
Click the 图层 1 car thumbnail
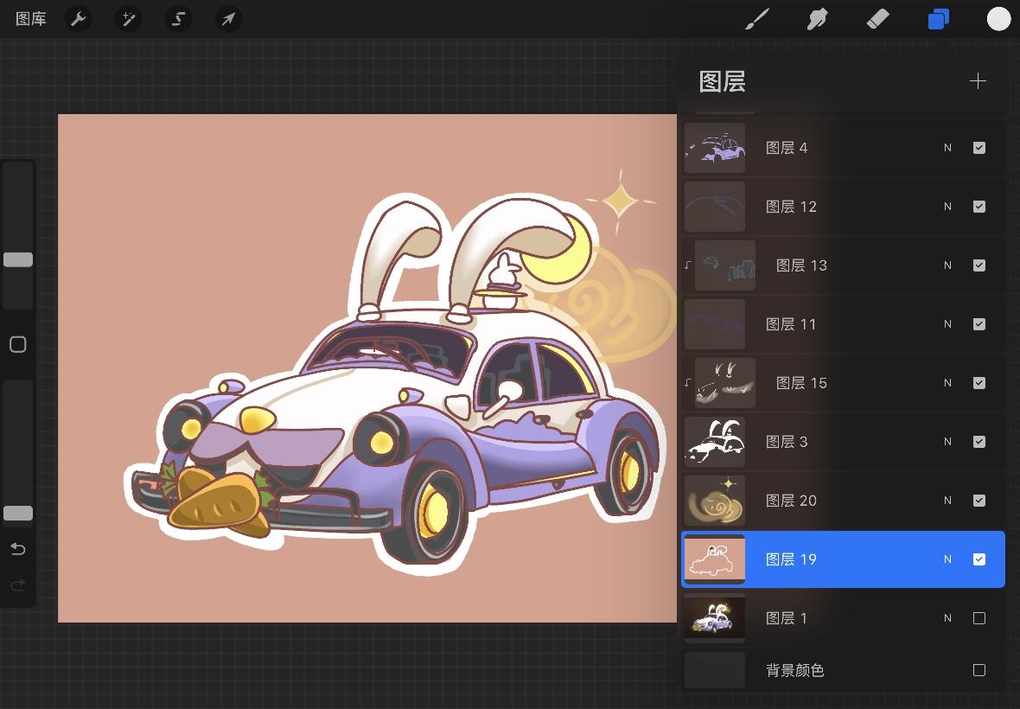[715, 618]
